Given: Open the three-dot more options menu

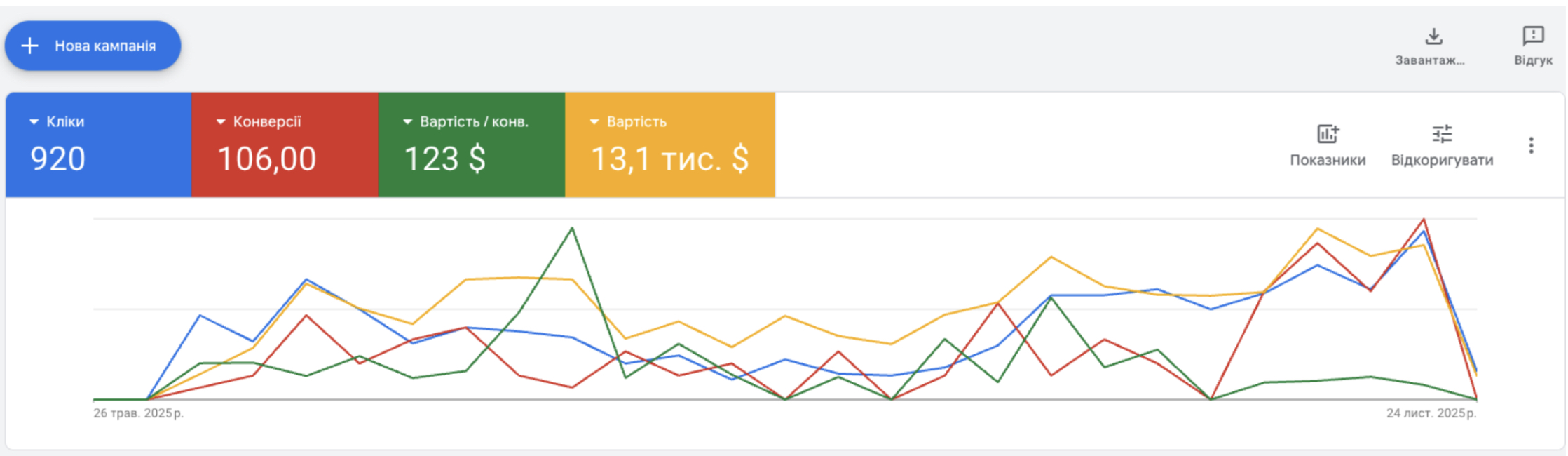Looking at the screenshot, I should [x=1531, y=145].
